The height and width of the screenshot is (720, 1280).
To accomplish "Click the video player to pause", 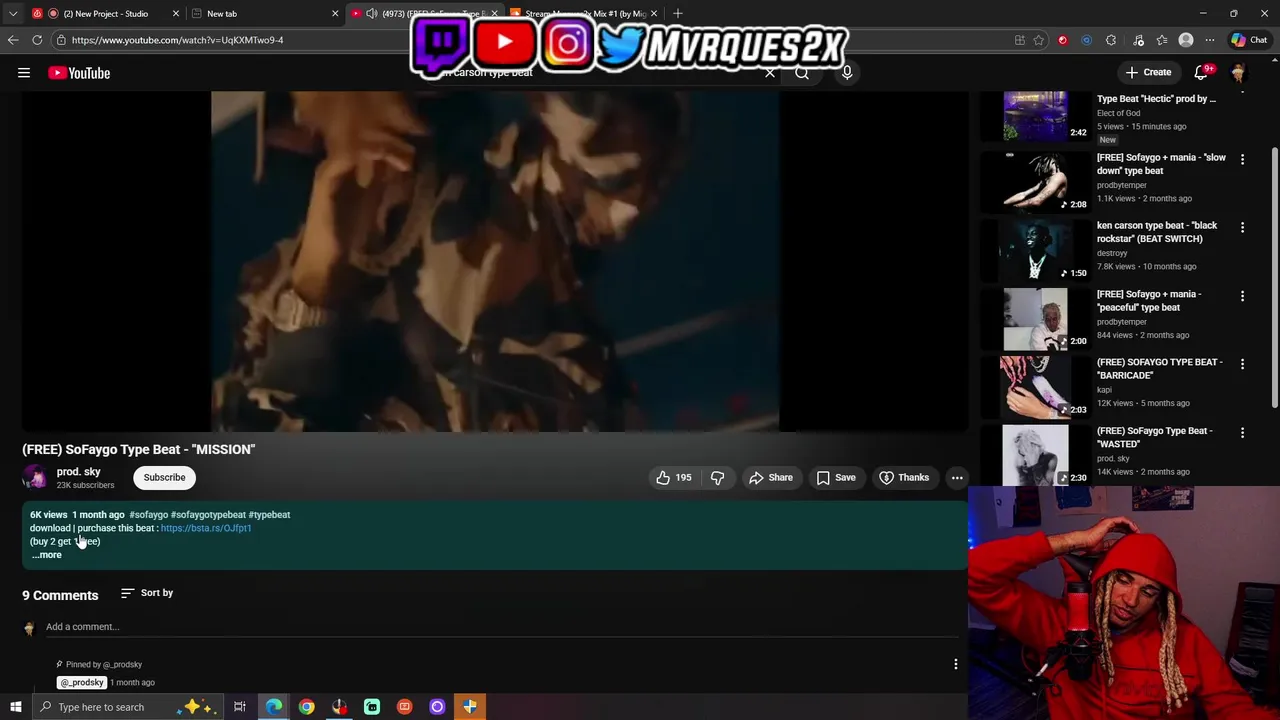I will 495,262.
